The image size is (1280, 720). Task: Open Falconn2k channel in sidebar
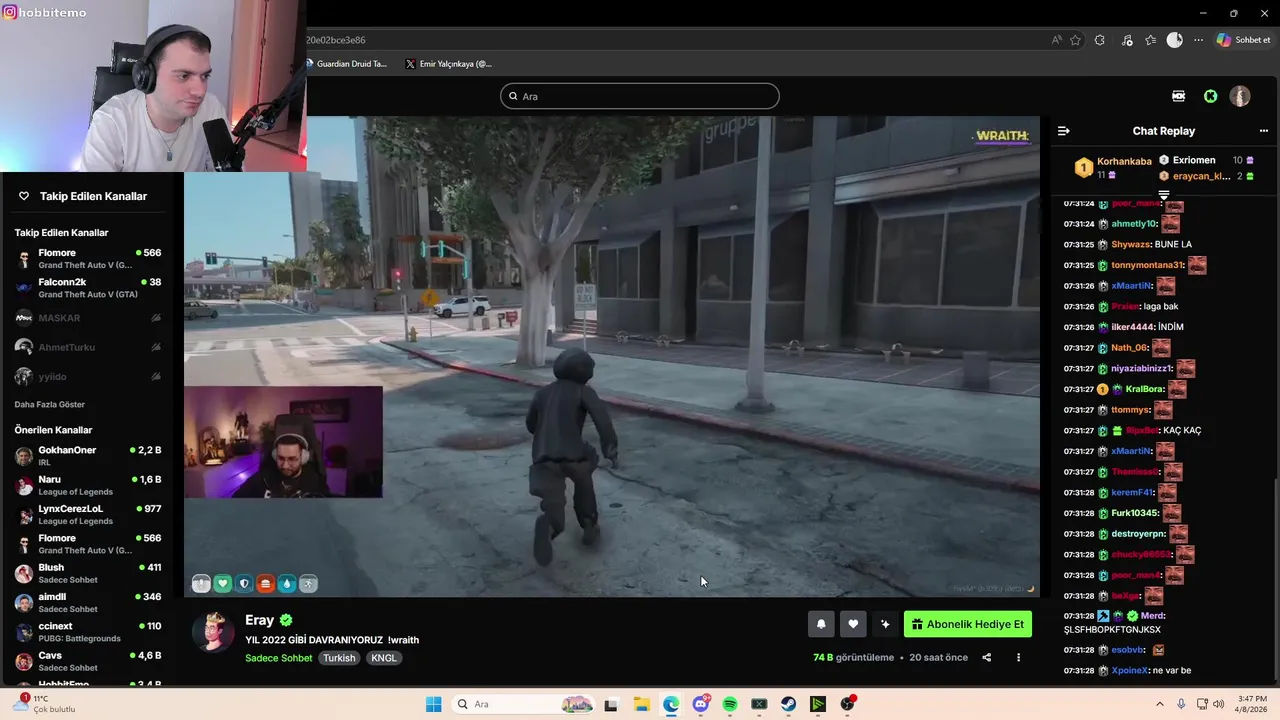(88, 288)
